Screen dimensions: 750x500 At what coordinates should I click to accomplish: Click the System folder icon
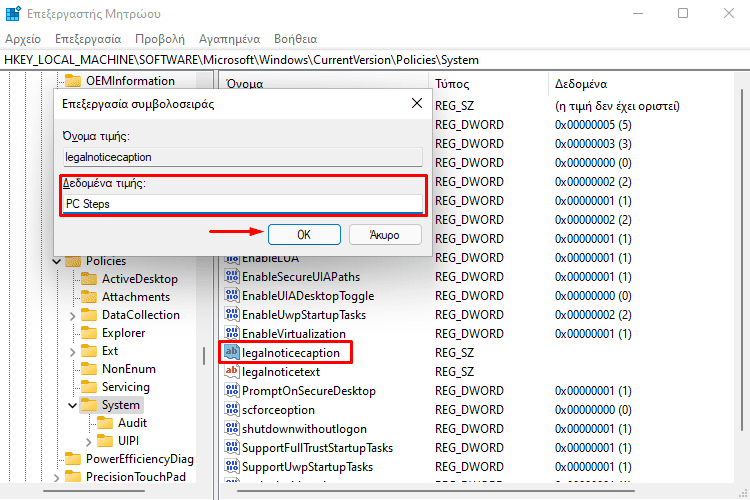(x=89, y=405)
